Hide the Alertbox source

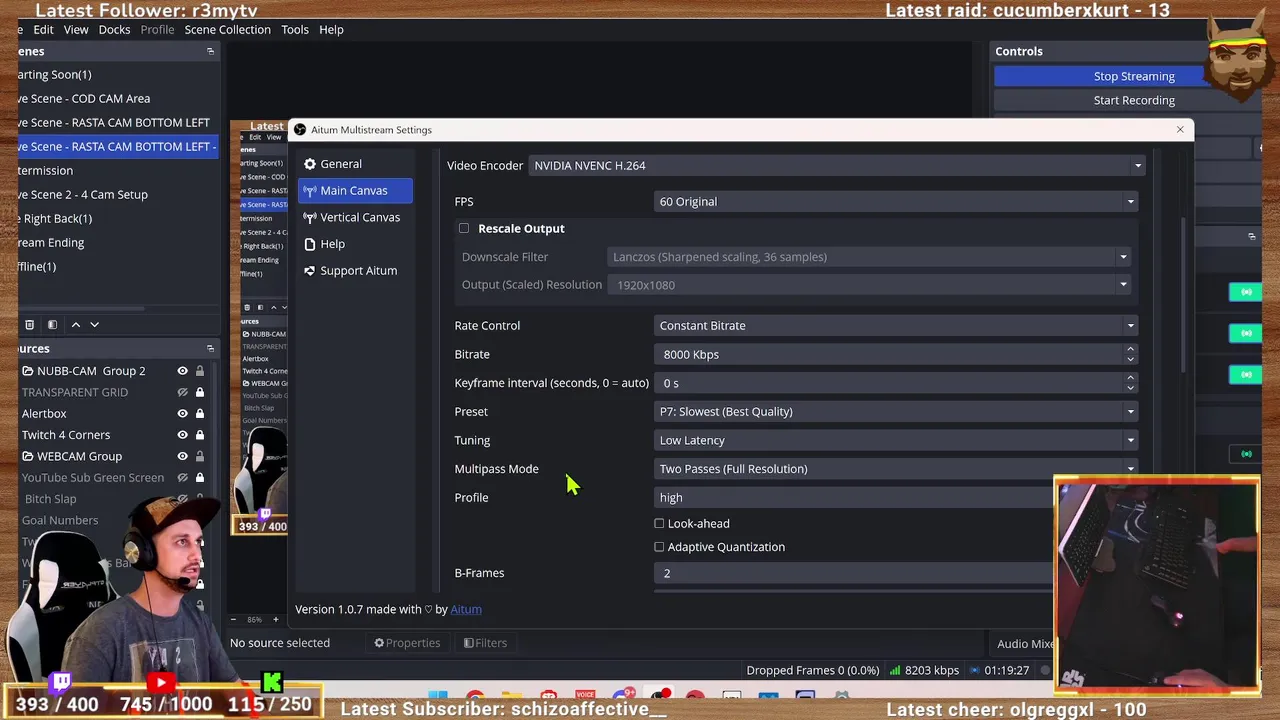pyautogui.click(x=182, y=413)
